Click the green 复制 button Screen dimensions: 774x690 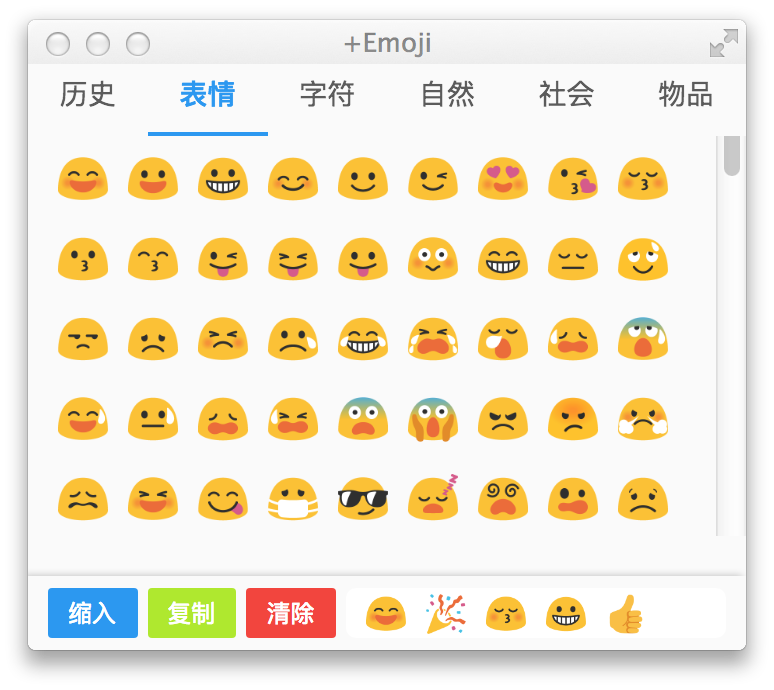pos(192,613)
